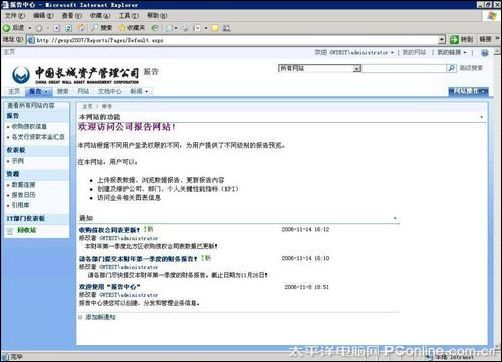Open the 收购债权合同表更新 announcement
This screenshot has width=502, height=362.
coord(109,230)
